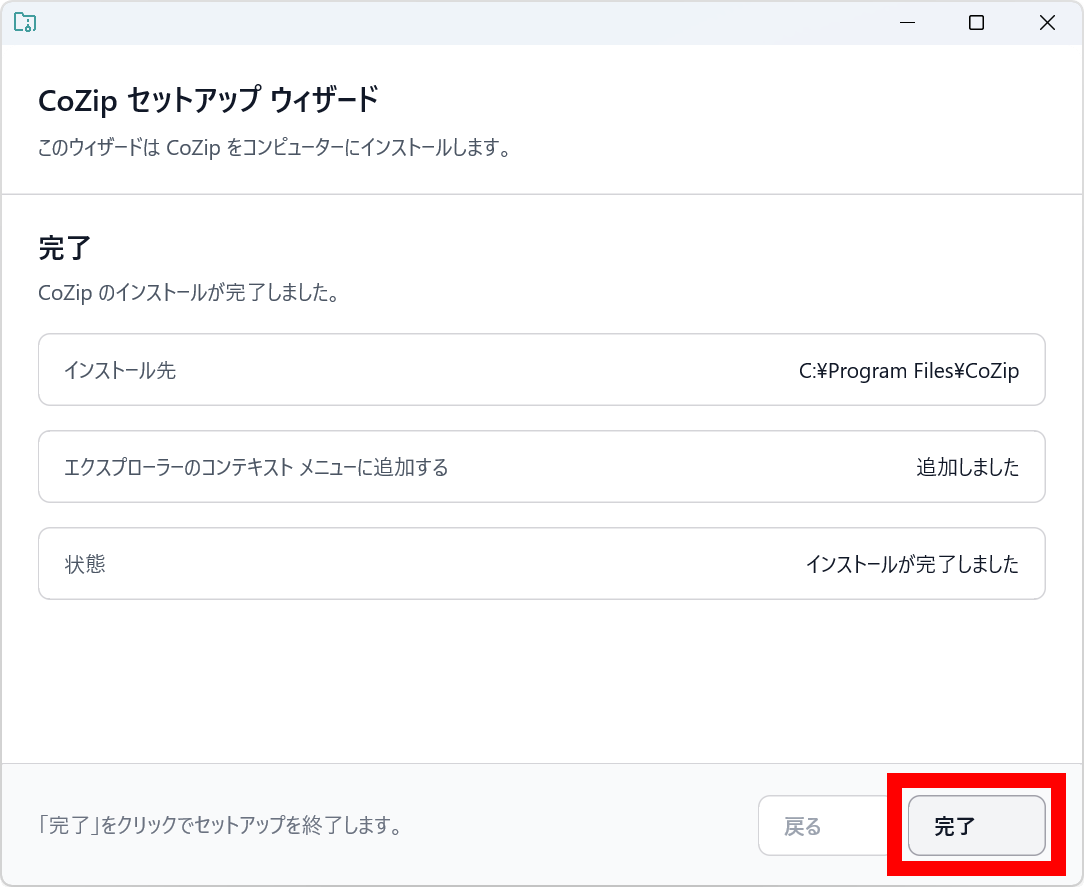
Task: Click the CoZip のインストールが完了しました。 message
Action: 188,294
